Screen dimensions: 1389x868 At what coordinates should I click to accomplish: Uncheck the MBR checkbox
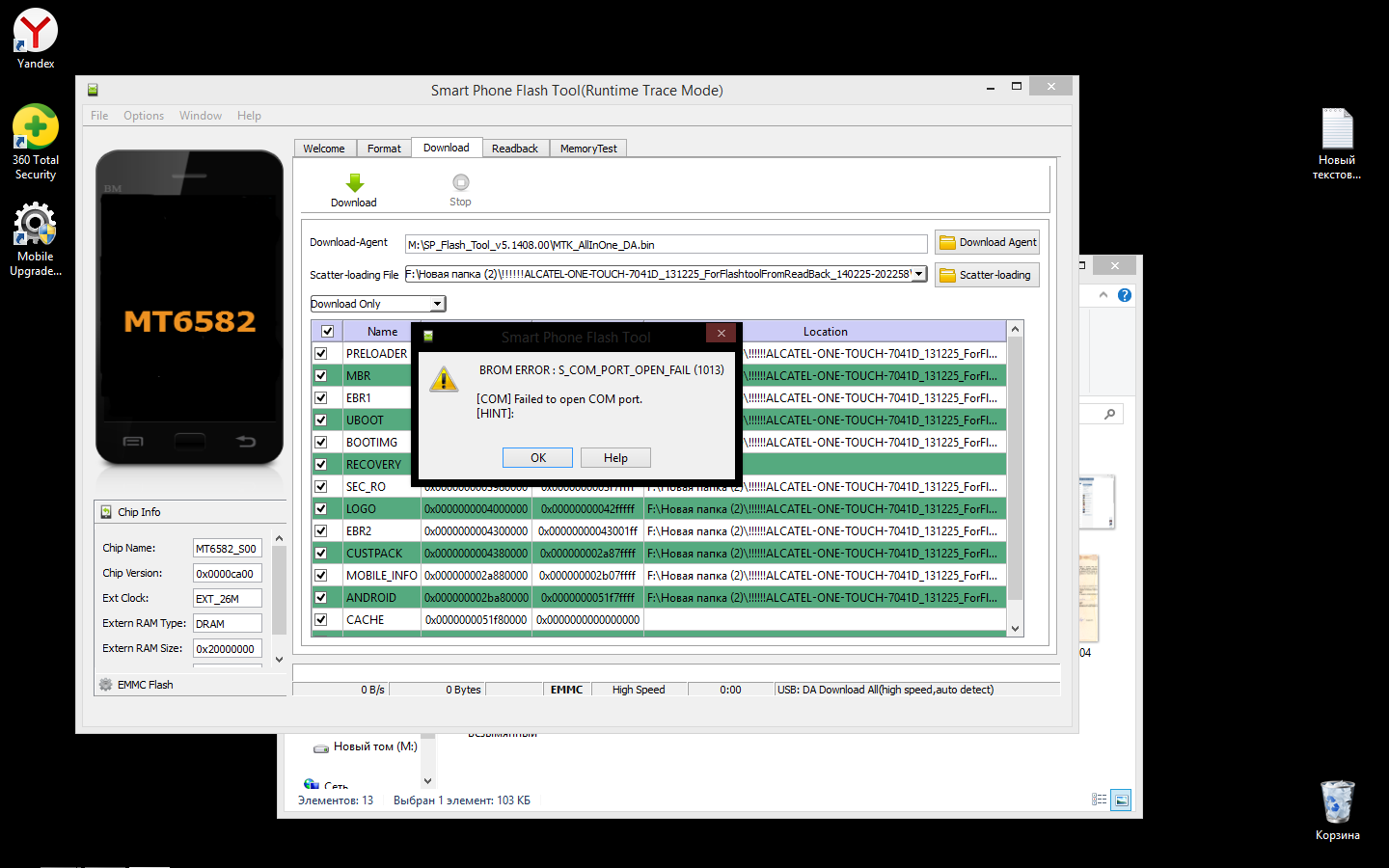click(x=321, y=375)
